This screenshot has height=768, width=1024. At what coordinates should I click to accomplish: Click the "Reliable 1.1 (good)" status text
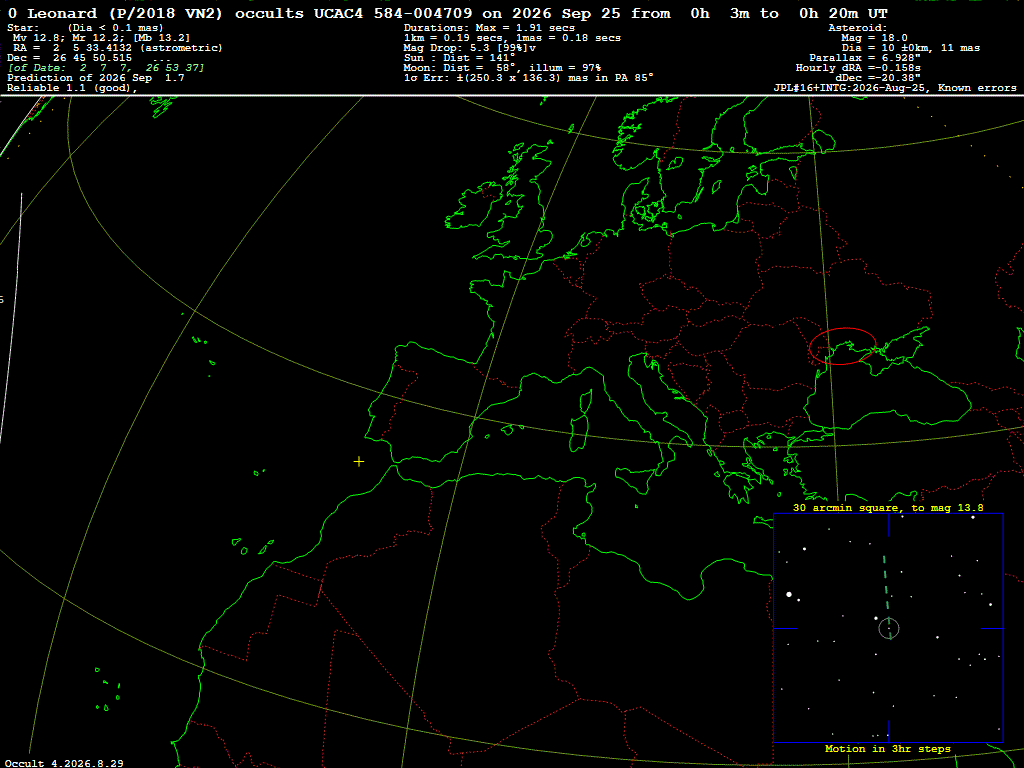pos(72,88)
